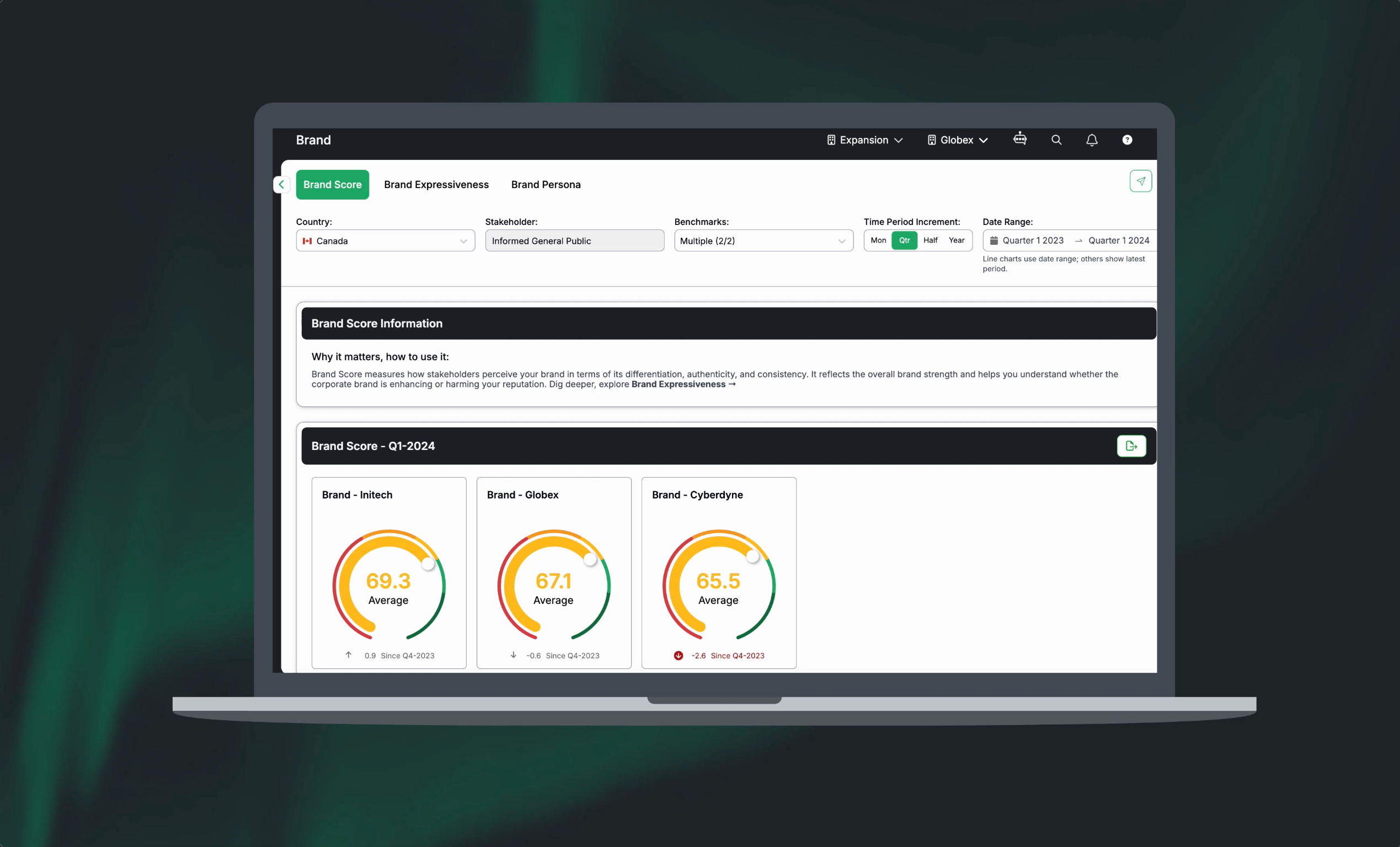Open the Country dropdown showing Canada
Image resolution: width=1400 pixels, height=847 pixels.
[x=385, y=241]
